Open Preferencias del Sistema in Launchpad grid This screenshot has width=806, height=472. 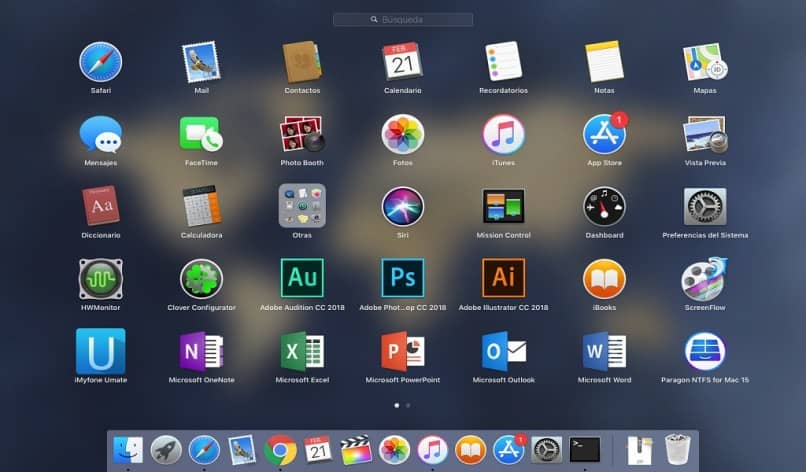(705, 207)
